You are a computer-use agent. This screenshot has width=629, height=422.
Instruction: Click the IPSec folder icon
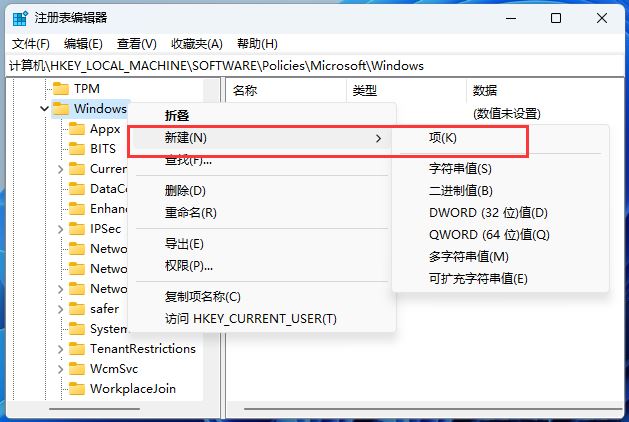click(76, 229)
